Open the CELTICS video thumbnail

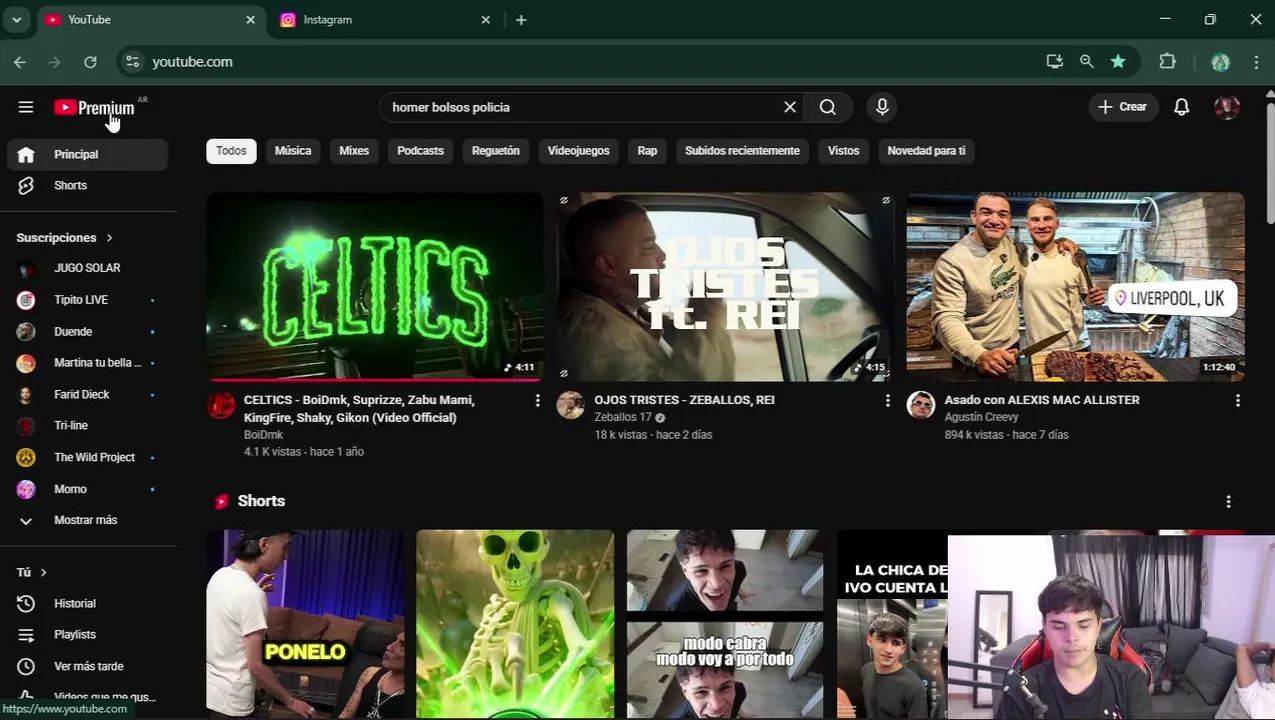374,287
